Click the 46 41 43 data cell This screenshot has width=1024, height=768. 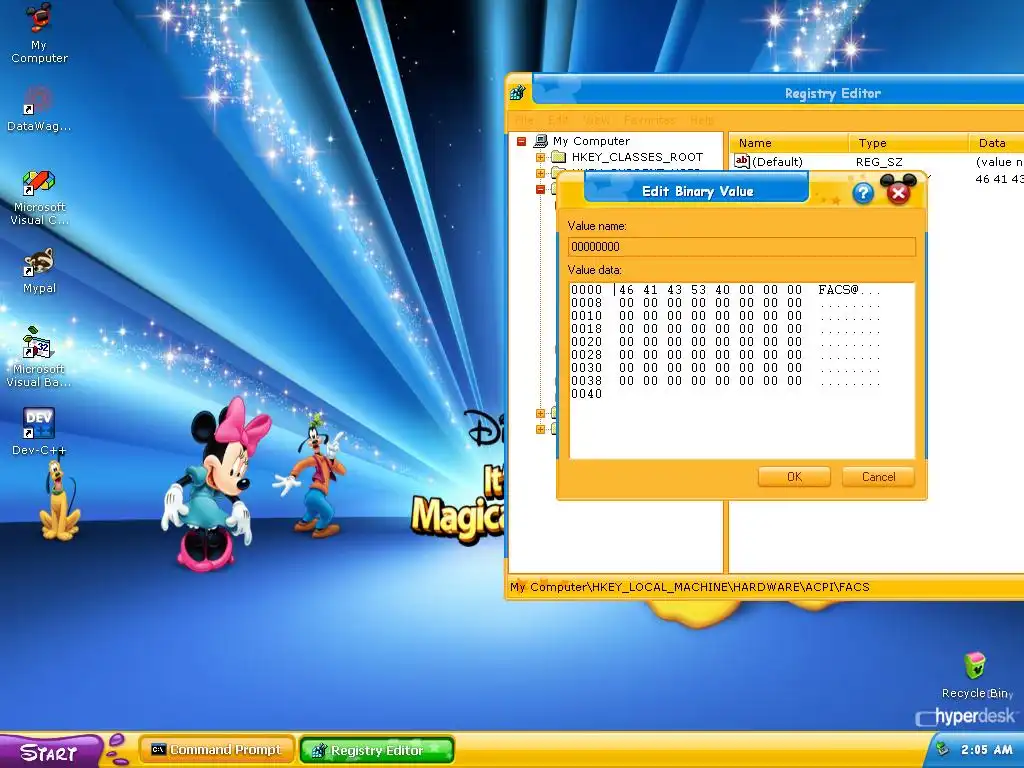click(x=999, y=179)
